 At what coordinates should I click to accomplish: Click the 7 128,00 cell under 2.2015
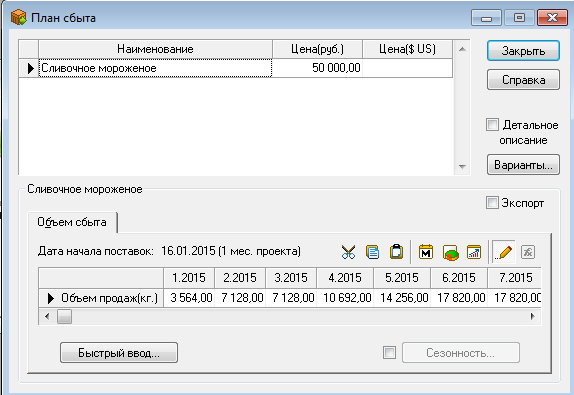pyautogui.click(x=240, y=298)
